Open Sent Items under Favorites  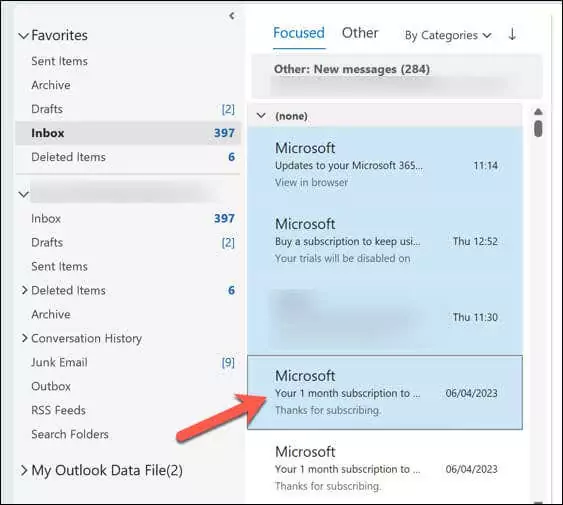click(x=59, y=61)
